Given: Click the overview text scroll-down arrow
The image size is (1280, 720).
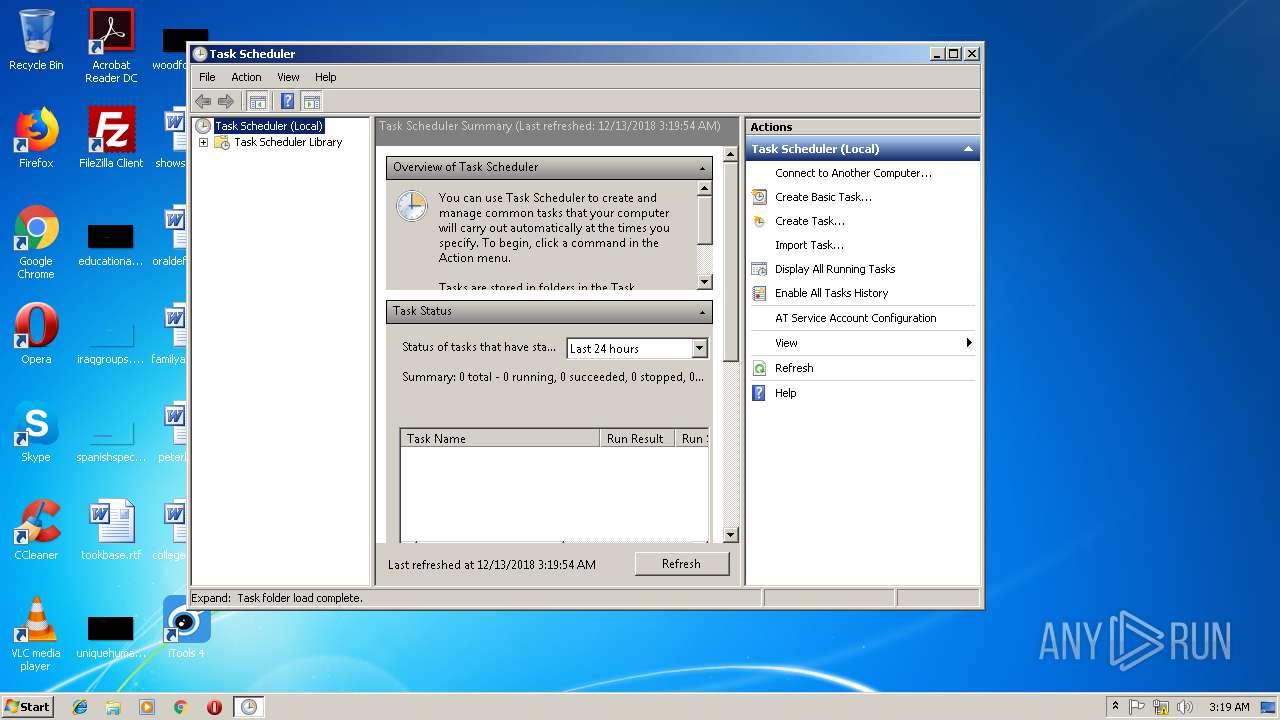Looking at the screenshot, I should (x=704, y=282).
